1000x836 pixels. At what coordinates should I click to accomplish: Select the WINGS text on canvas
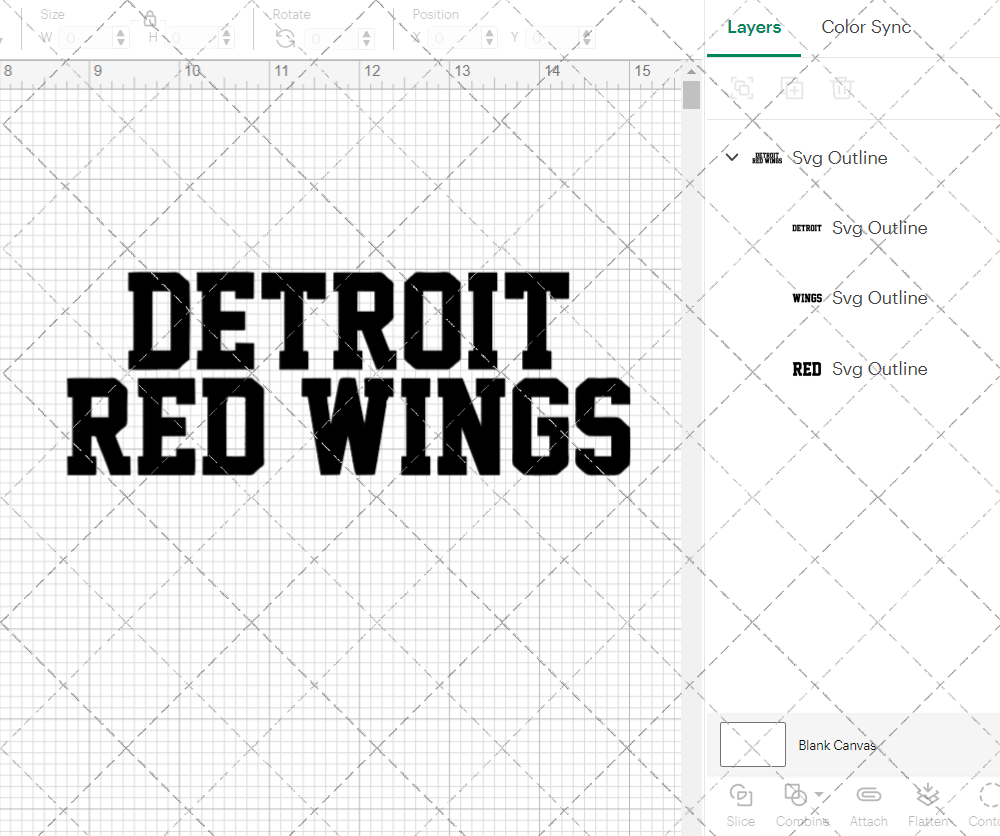click(x=467, y=426)
